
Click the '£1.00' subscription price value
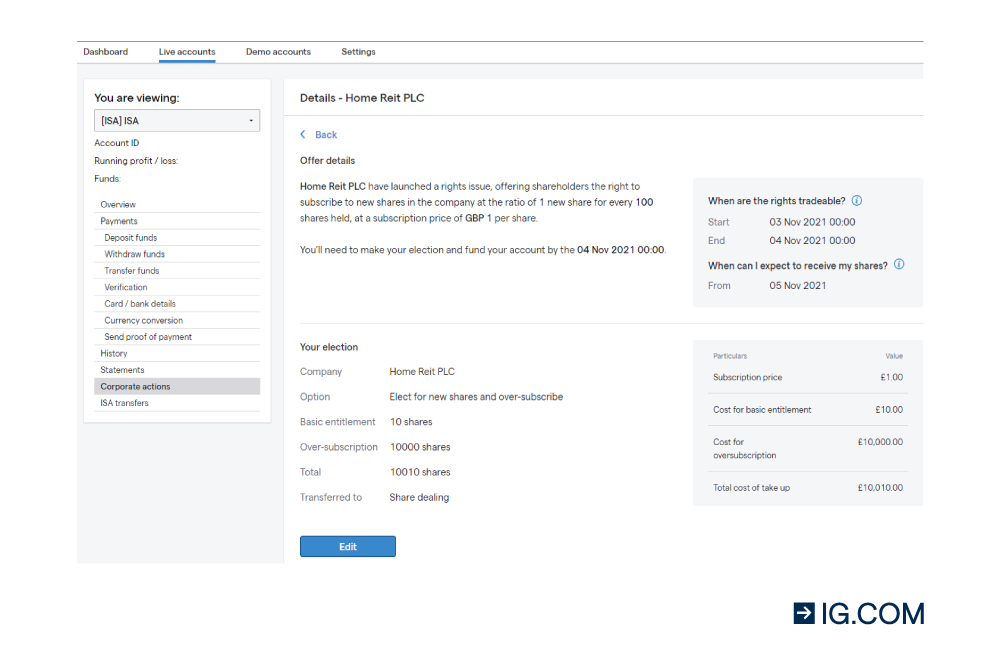[x=892, y=377]
